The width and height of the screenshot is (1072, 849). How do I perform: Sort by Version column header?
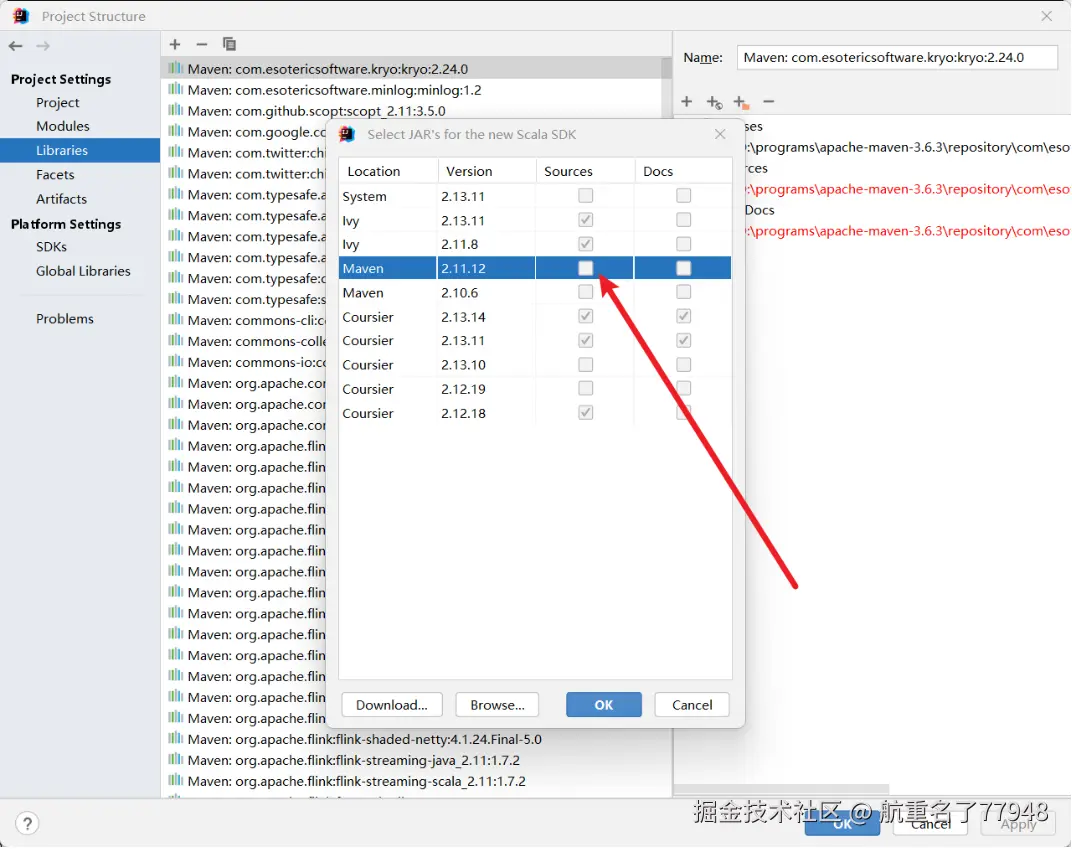click(487, 171)
